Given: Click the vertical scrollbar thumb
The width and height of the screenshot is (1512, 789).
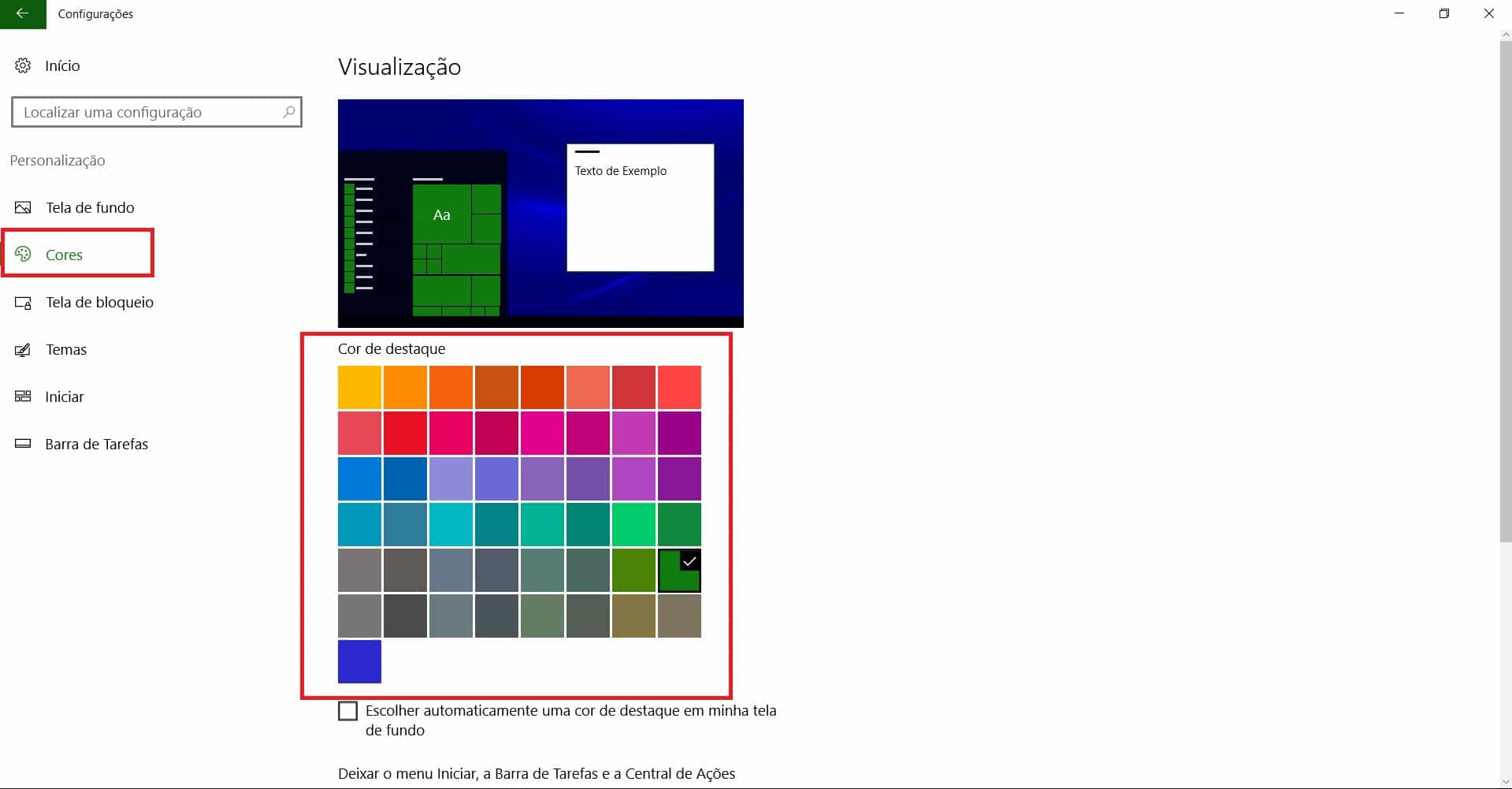Looking at the screenshot, I should click(x=1505, y=291).
